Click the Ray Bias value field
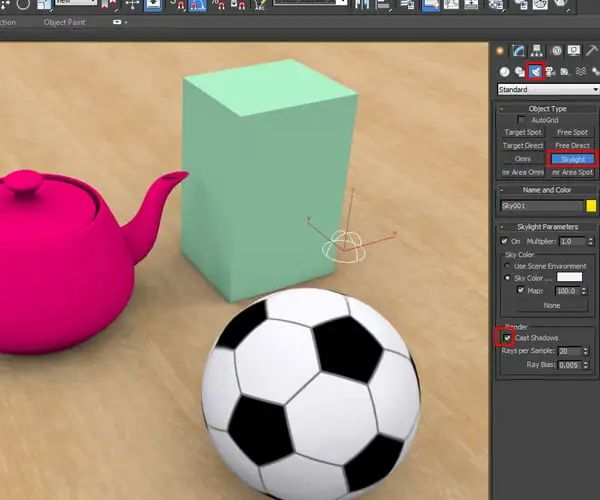 point(570,365)
